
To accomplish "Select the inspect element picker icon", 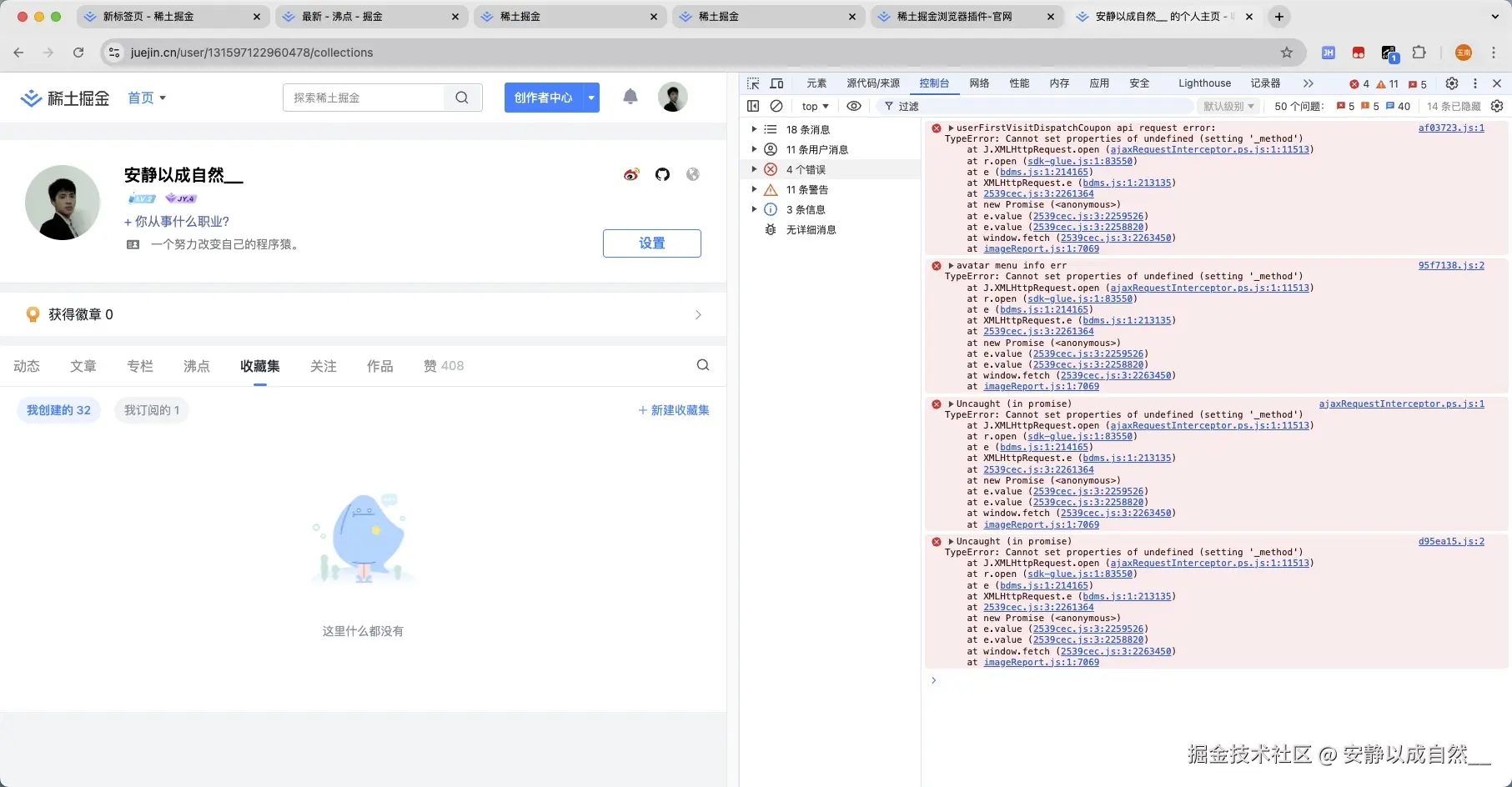I will [753, 83].
